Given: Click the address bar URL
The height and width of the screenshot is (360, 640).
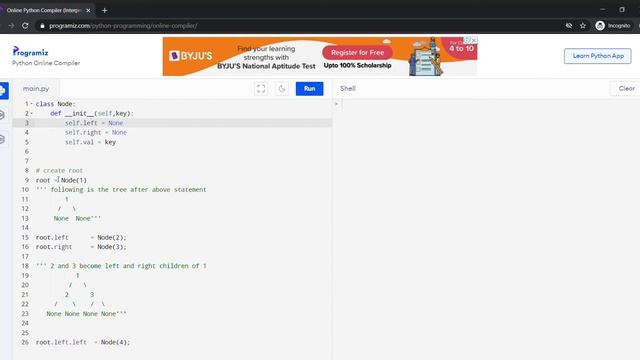Looking at the screenshot, I should (123, 26).
